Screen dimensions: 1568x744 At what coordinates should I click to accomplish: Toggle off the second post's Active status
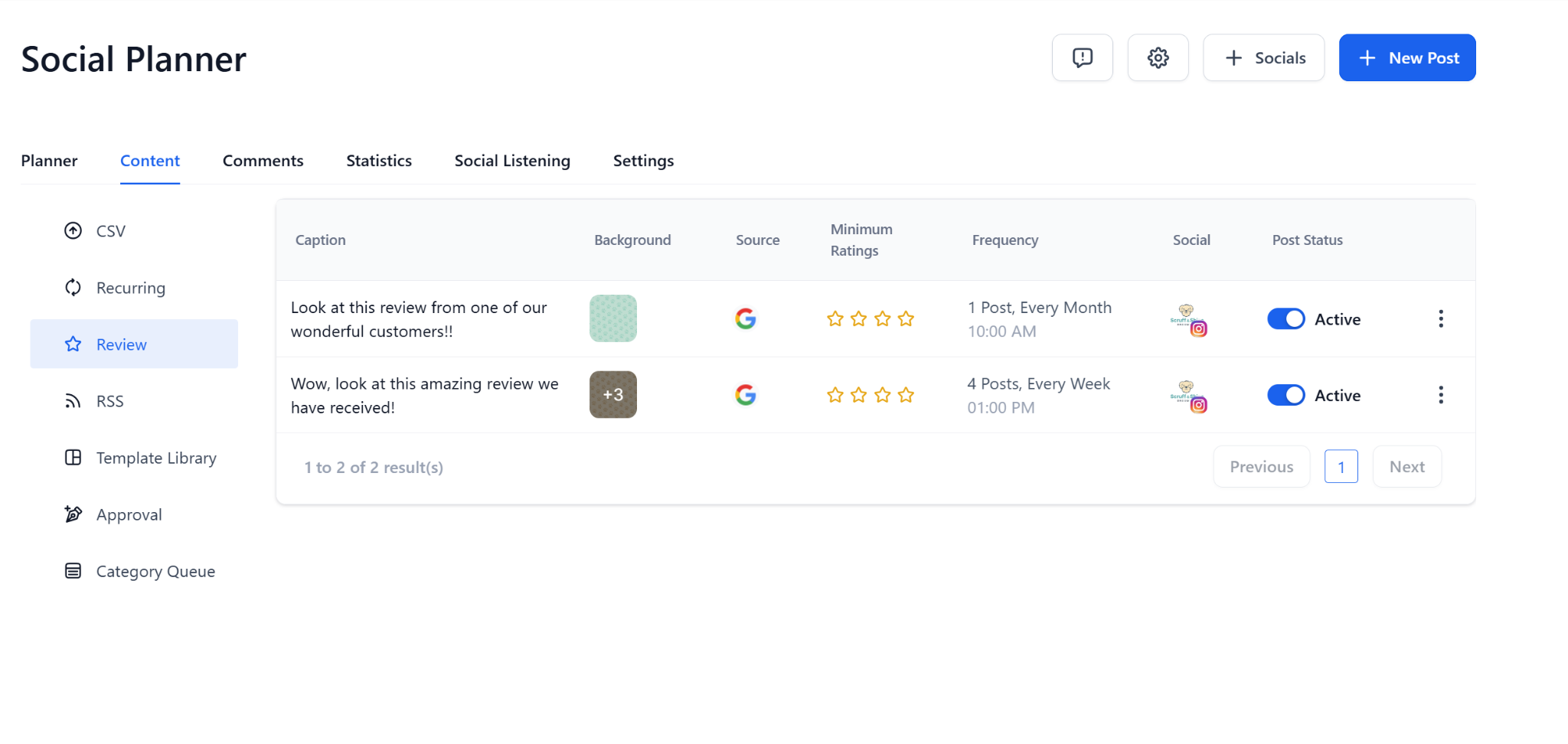click(x=1285, y=395)
